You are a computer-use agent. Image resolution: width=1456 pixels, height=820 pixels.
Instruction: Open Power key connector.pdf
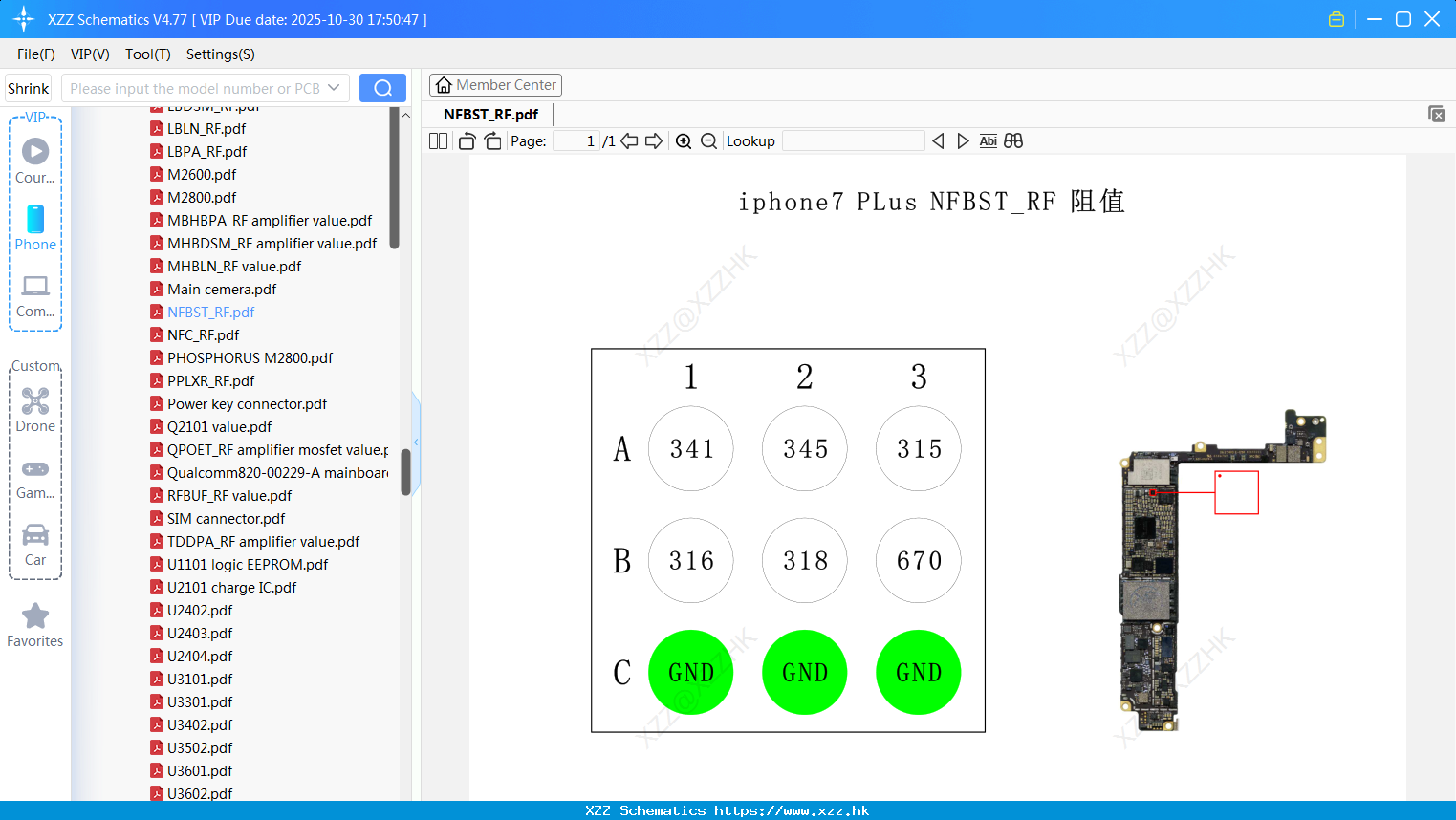tap(247, 403)
